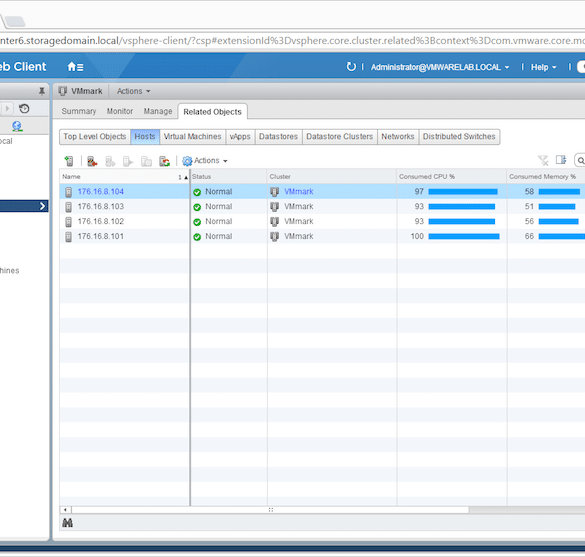
Task: Click the greyed-out power on host icon
Action: coord(128,161)
